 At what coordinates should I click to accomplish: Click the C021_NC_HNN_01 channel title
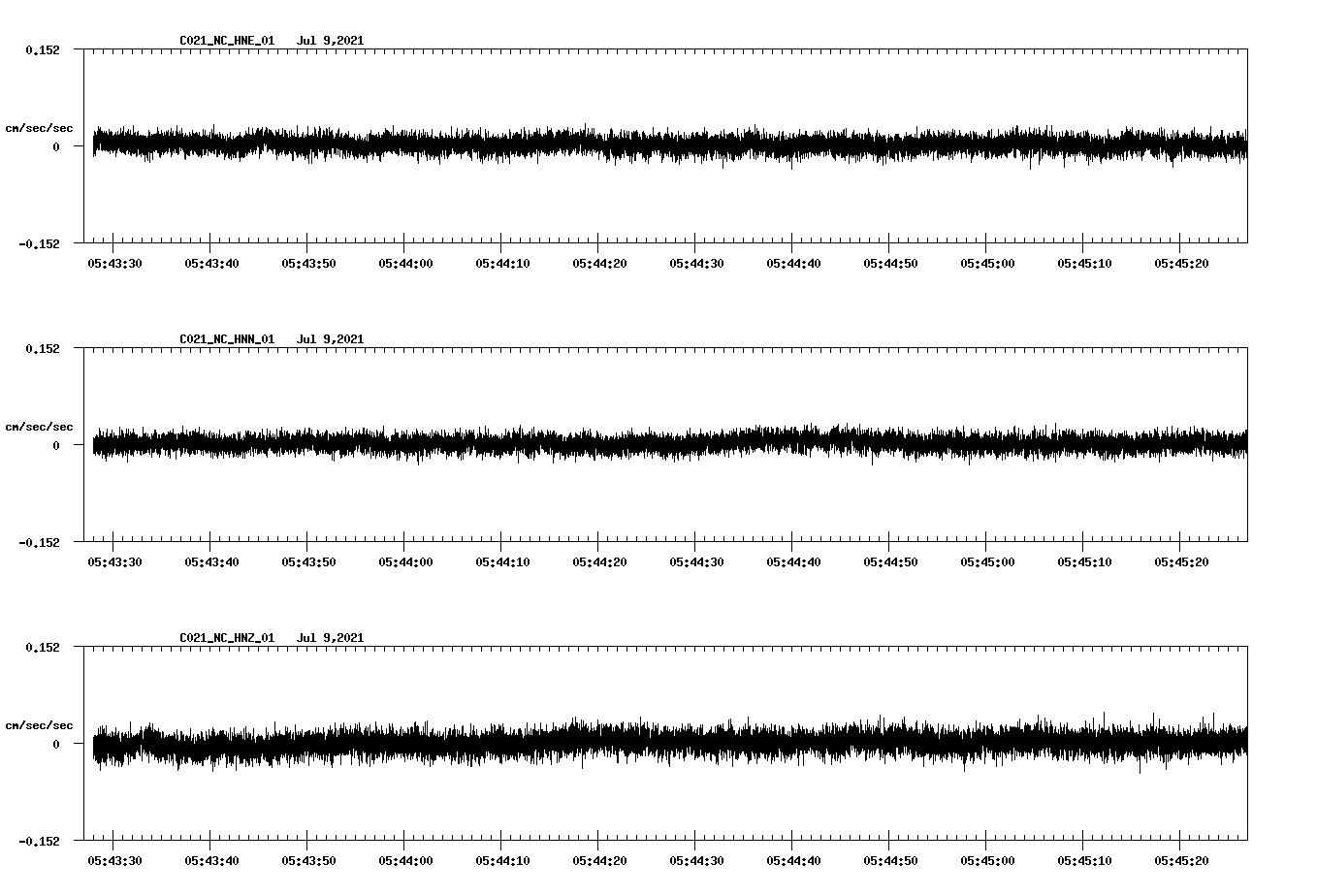point(225,339)
